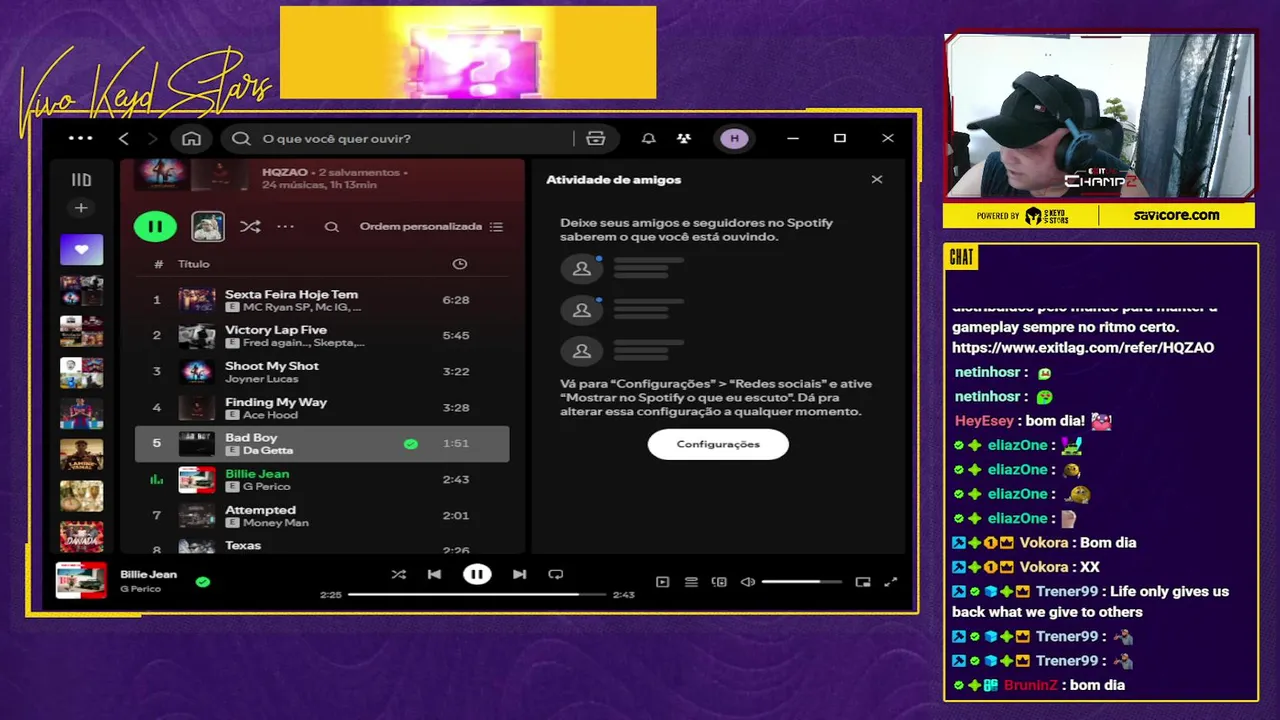This screenshot has height=720, width=1280.
Task: Enter full screen player
Action: coord(891,582)
